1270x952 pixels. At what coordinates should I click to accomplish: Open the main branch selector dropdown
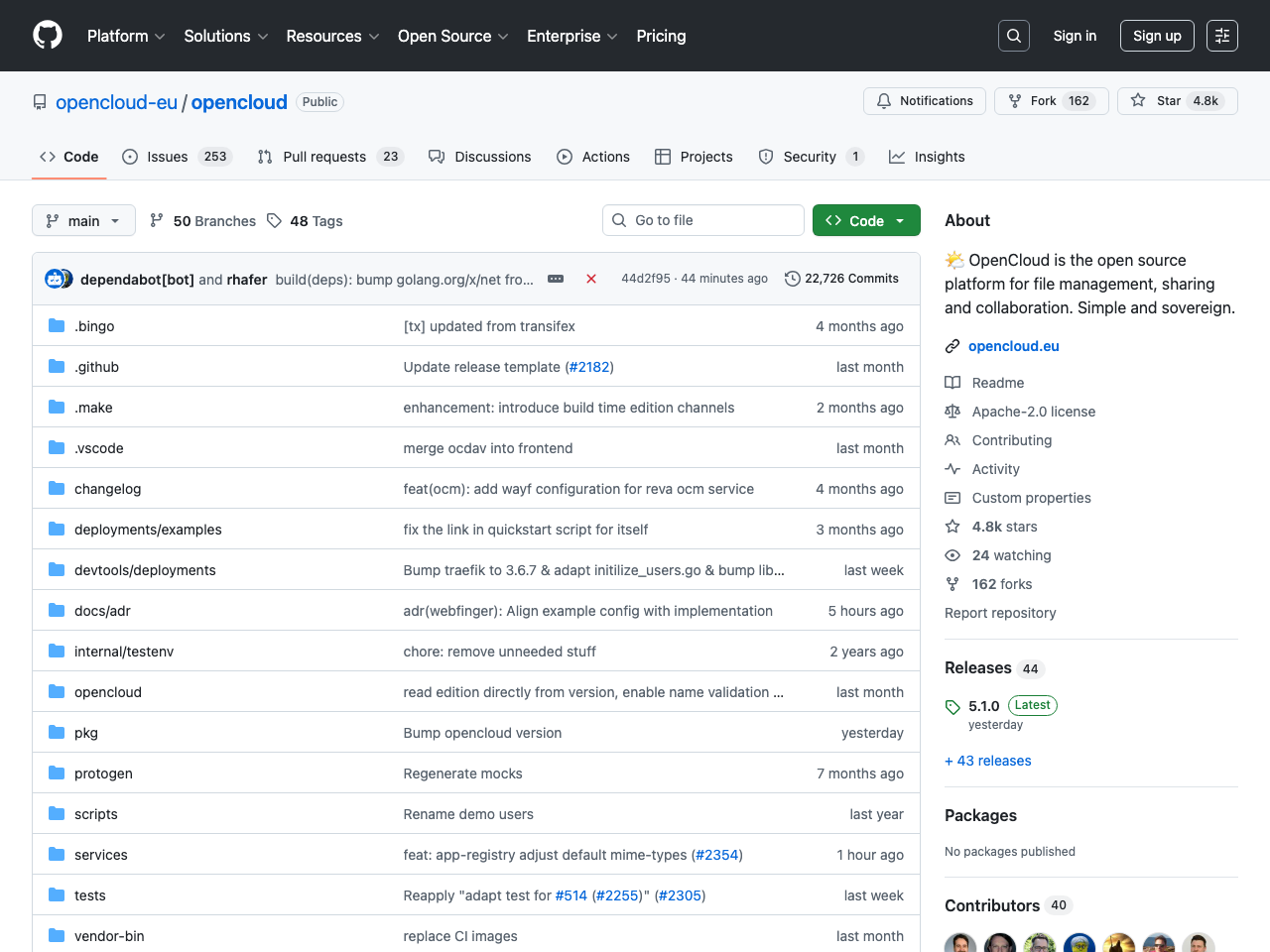(x=83, y=220)
